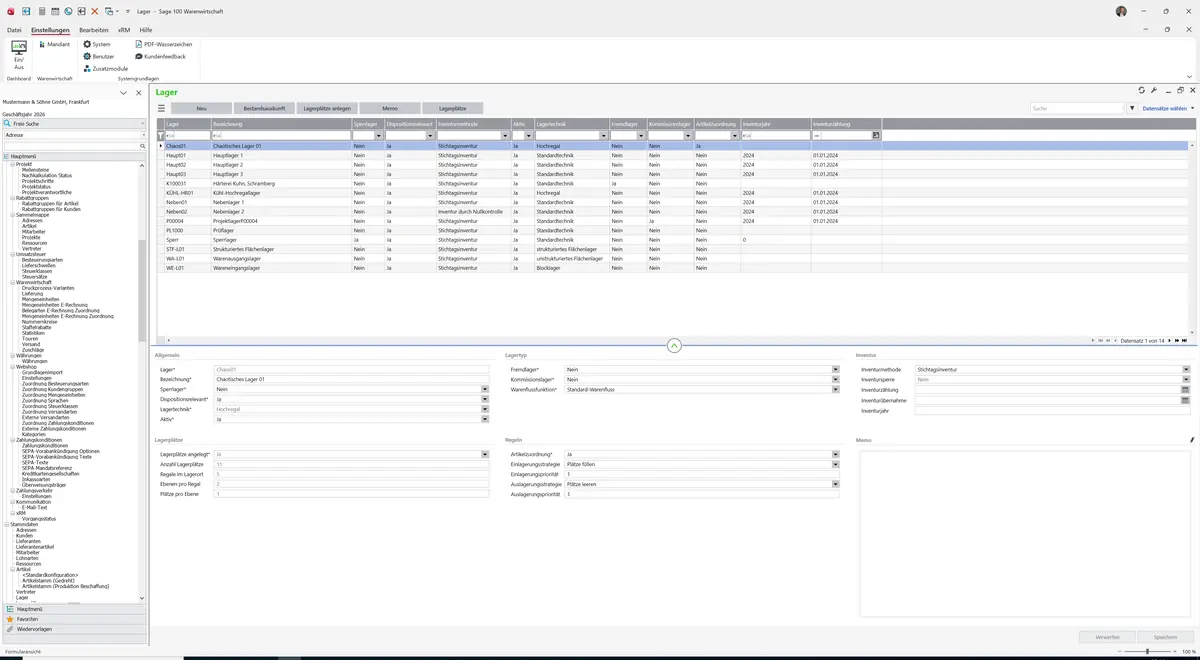The width and height of the screenshot is (1200, 660).
Task: Click the Einlagerungspriorität input field
Action: click(702, 474)
